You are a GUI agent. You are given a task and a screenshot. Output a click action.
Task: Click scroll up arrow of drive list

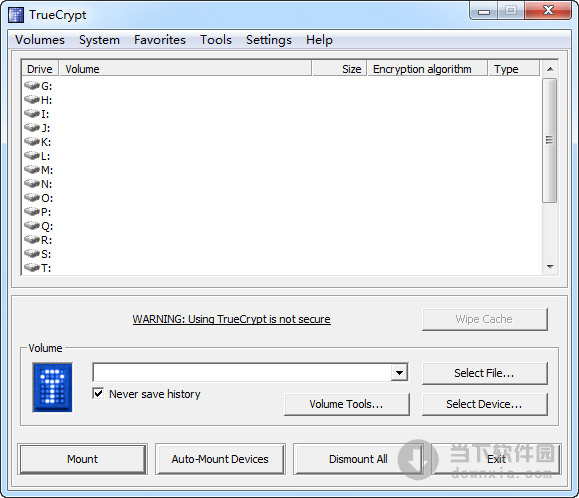[550, 69]
